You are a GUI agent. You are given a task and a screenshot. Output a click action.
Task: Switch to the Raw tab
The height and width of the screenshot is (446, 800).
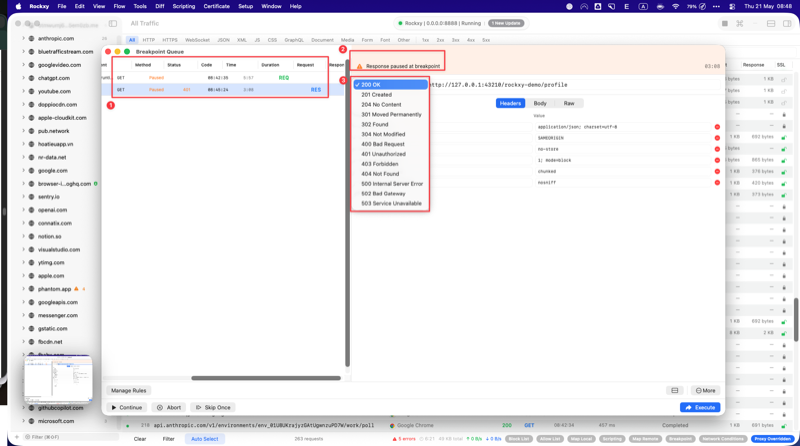coord(568,103)
